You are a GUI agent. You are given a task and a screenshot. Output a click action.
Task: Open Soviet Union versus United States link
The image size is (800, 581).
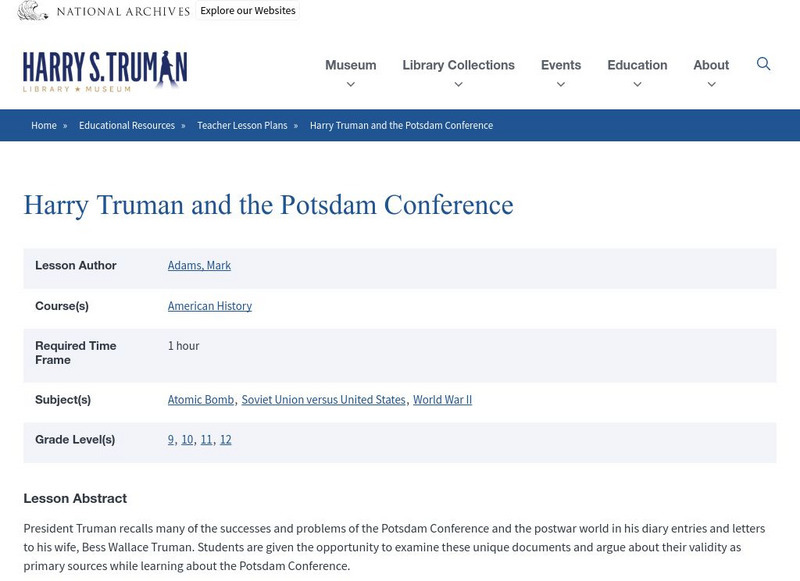323,400
